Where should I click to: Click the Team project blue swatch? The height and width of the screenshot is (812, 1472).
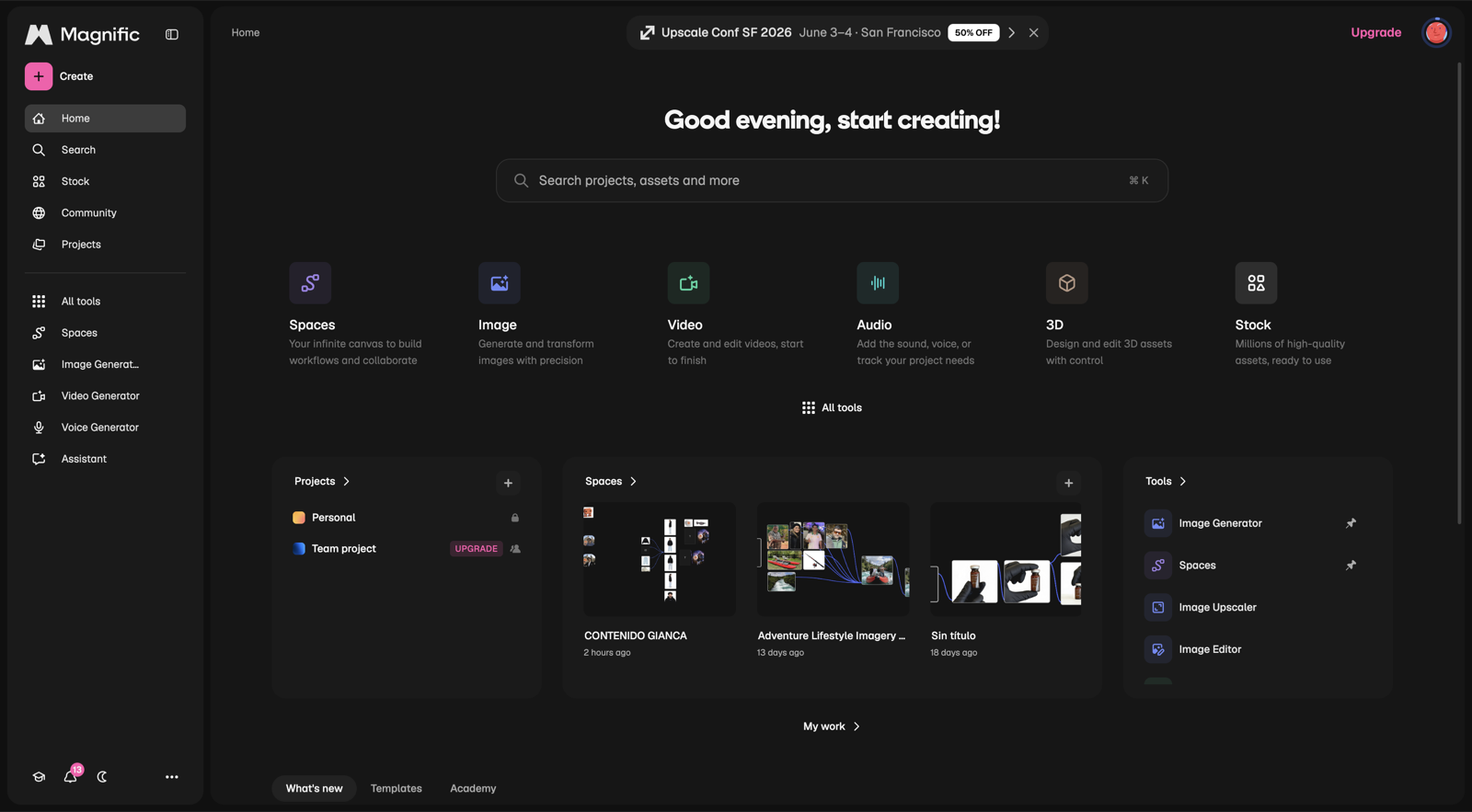point(299,549)
